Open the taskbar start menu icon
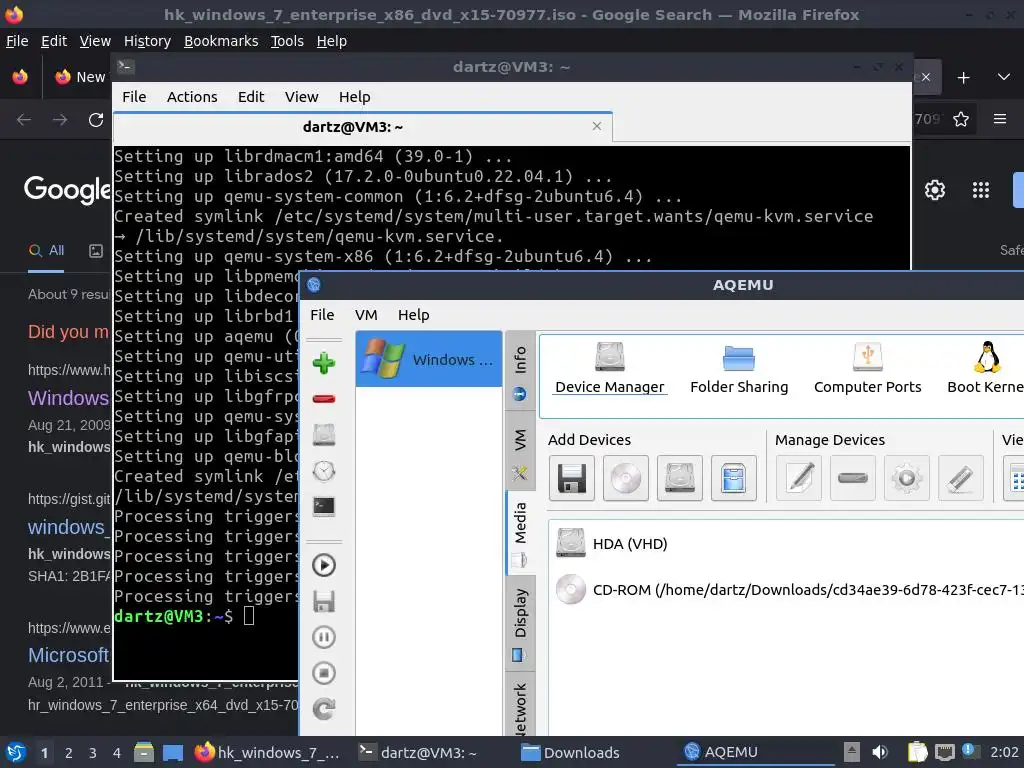Viewport: 1024px width, 768px height. (16, 753)
